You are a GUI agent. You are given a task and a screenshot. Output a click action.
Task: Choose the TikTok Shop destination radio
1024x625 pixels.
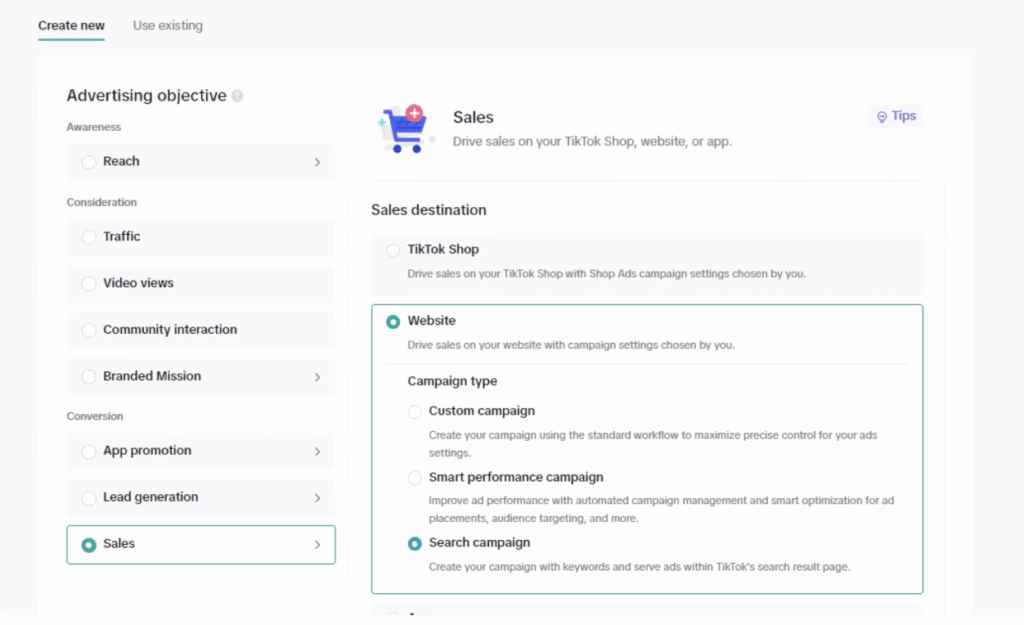[392, 250]
